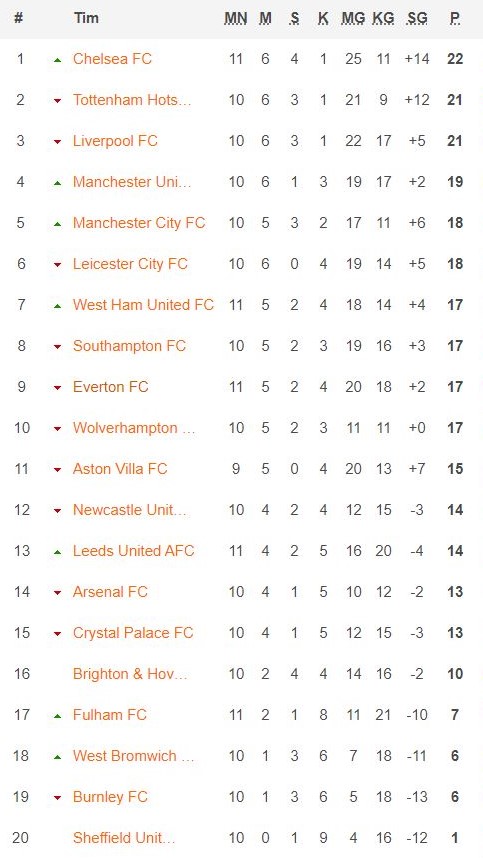The image size is (483, 858).
Task: Click the red down arrow beside Leicester City FC
Action: (x=57, y=265)
